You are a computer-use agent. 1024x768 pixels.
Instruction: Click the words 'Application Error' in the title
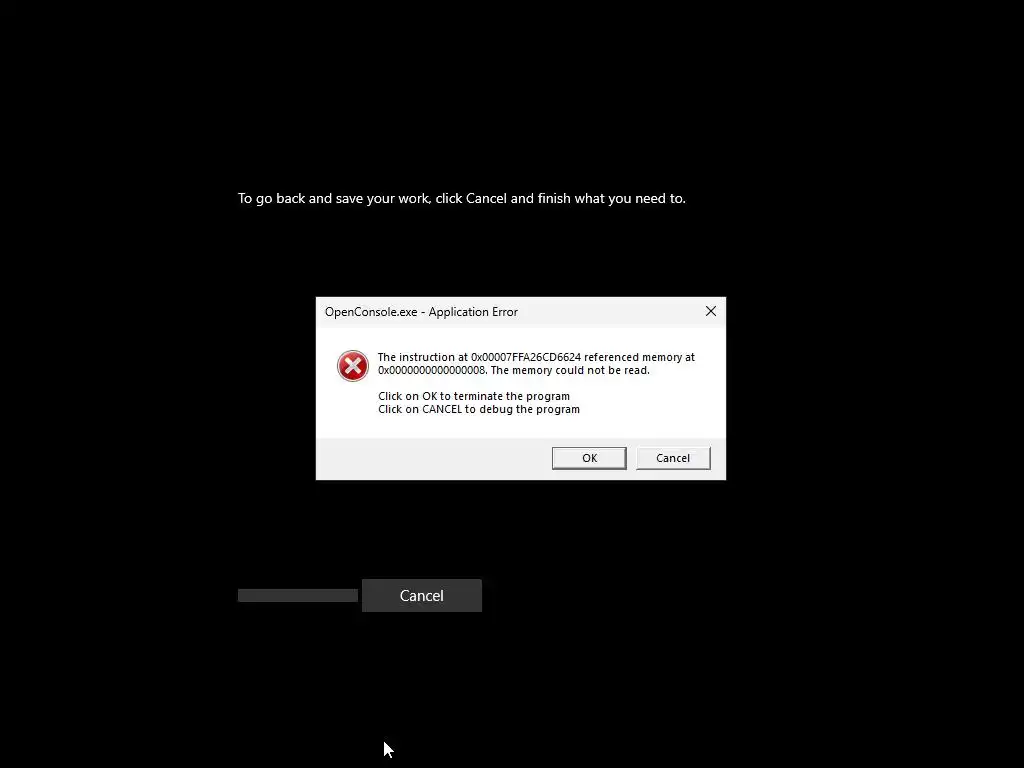tap(473, 312)
